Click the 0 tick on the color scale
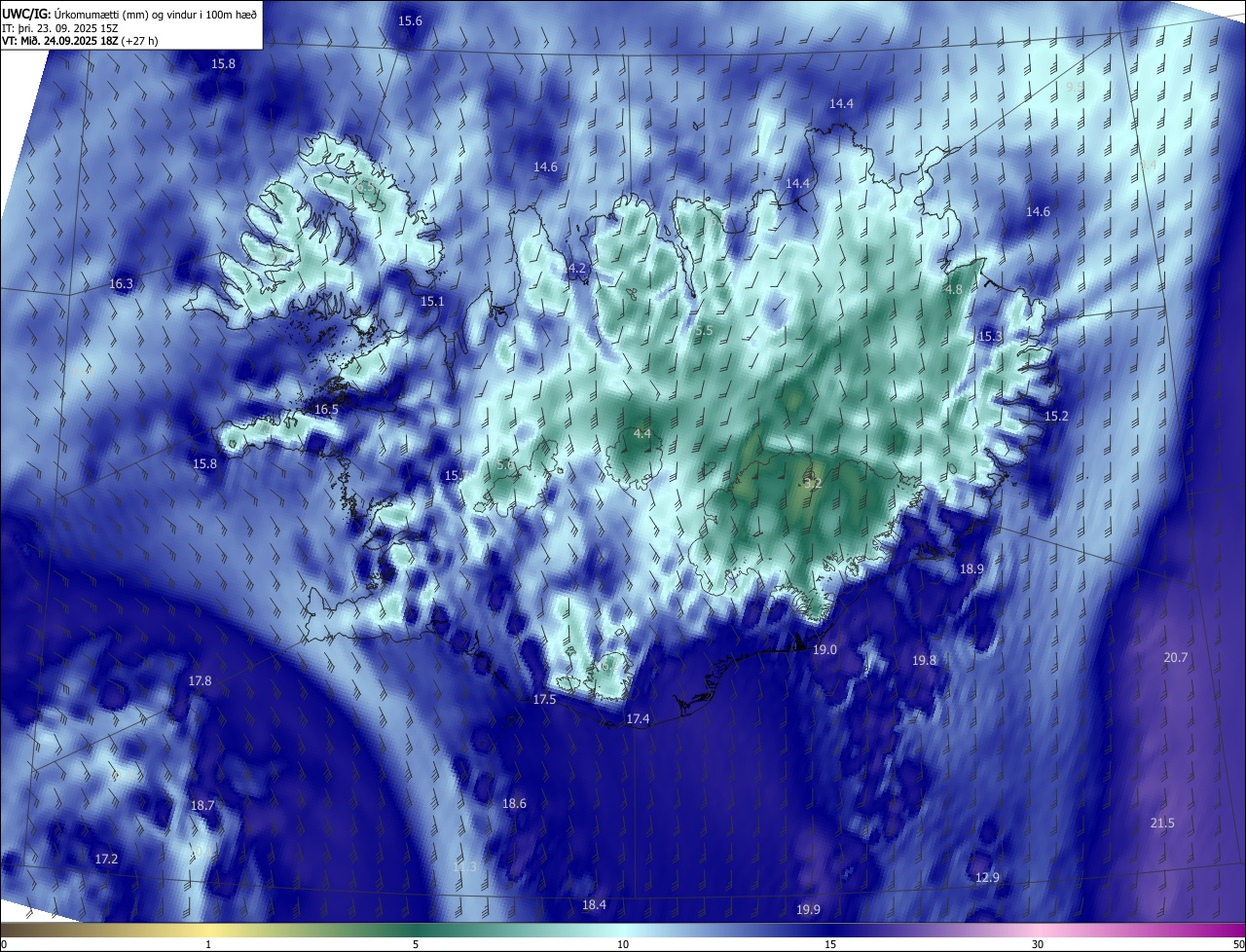The image size is (1246, 952). point(4,944)
